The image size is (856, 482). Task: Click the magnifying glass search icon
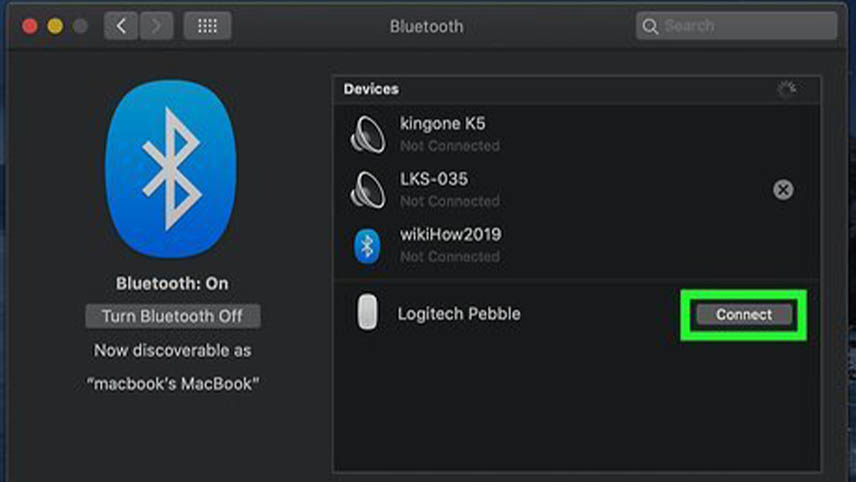click(x=650, y=26)
